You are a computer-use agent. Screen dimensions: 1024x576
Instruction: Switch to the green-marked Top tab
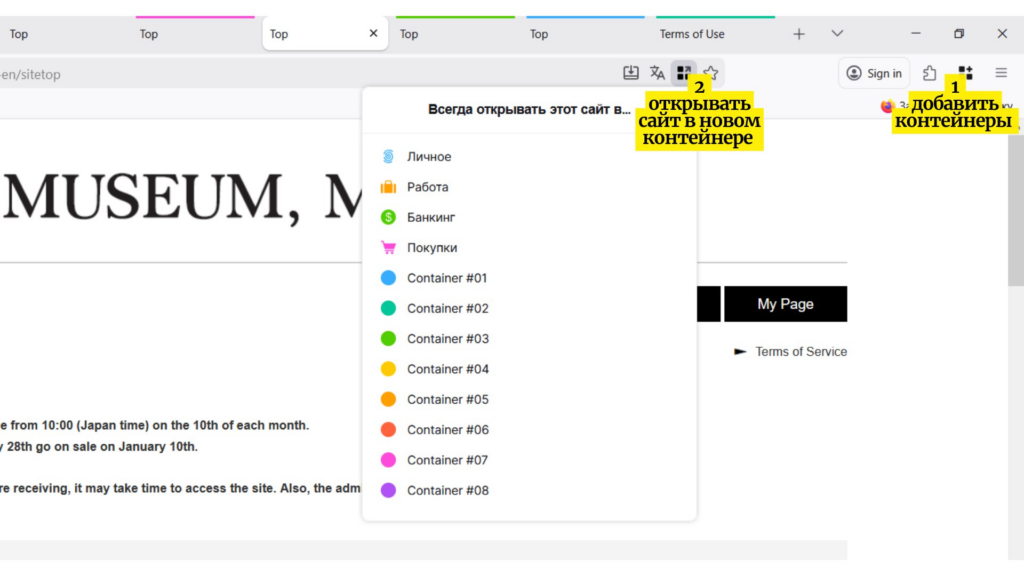pos(455,34)
